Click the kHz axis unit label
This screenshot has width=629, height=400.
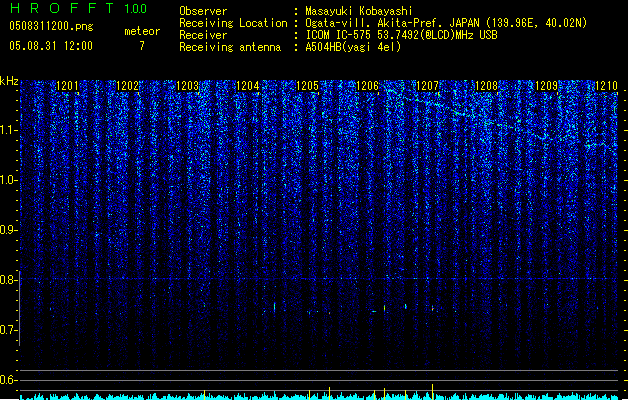point(9,81)
